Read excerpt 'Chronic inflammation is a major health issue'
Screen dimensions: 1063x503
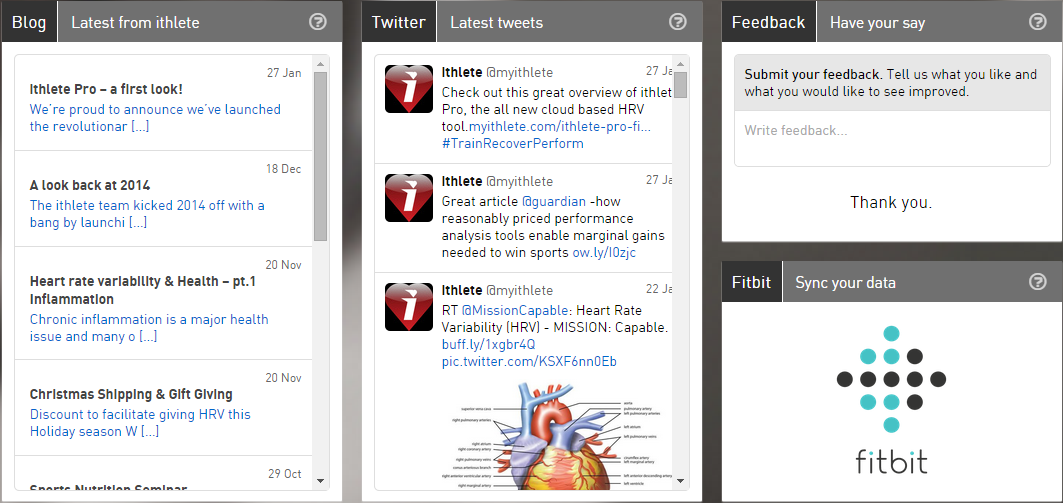tap(149, 327)
